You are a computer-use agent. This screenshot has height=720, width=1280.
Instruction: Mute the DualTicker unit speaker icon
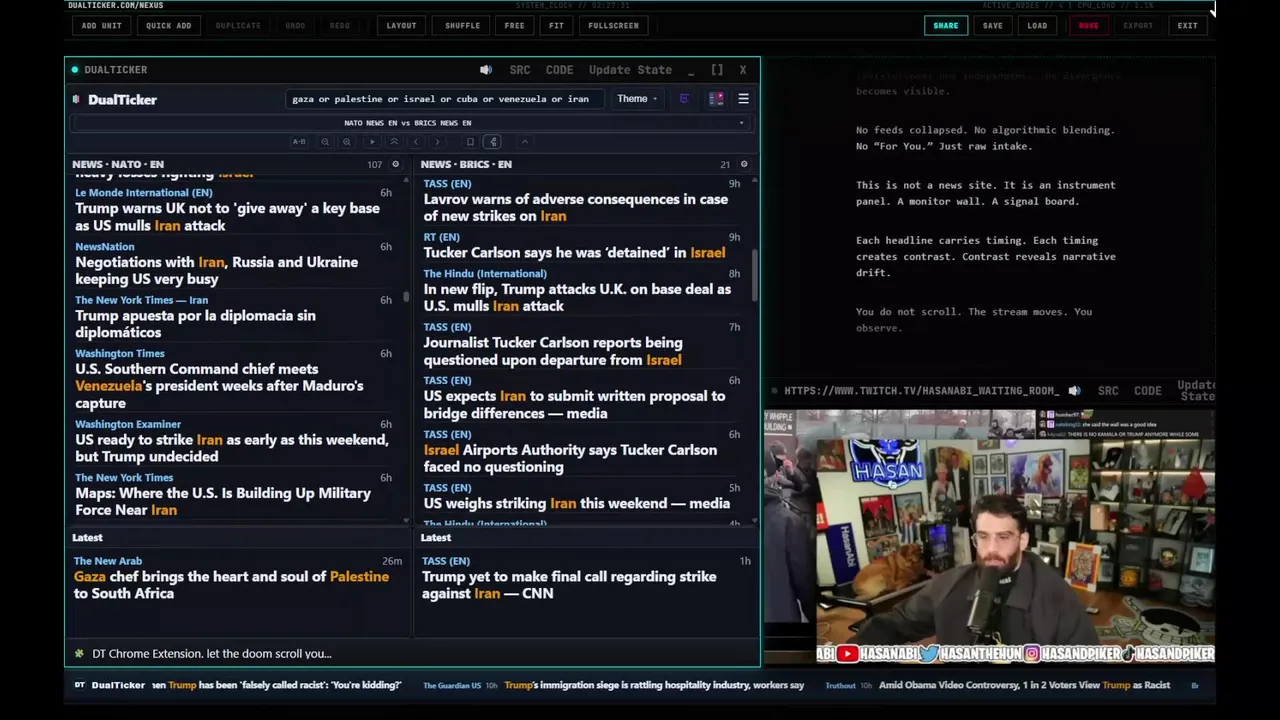point(486,70)
